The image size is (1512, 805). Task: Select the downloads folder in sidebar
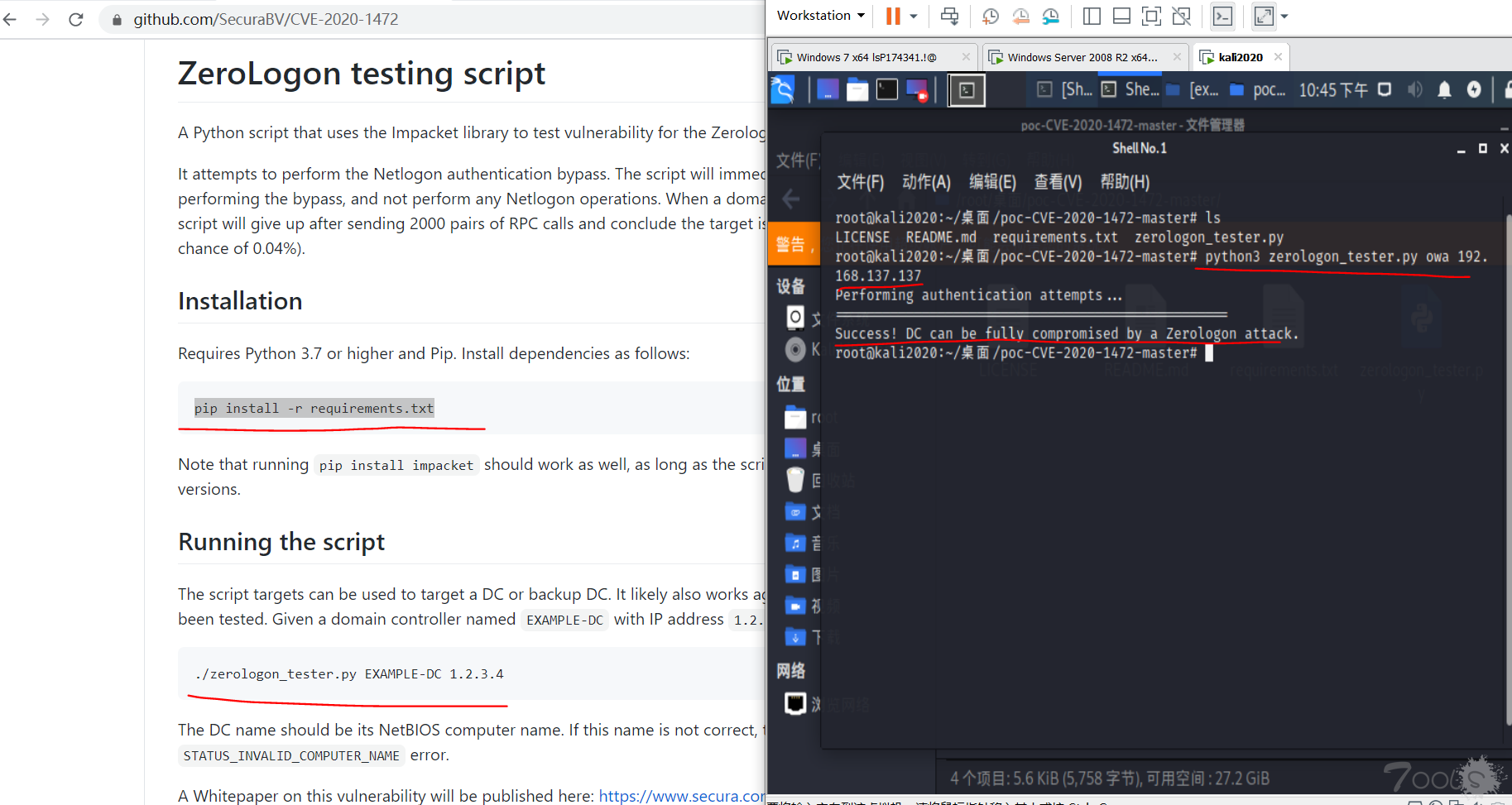click(795, 637)
